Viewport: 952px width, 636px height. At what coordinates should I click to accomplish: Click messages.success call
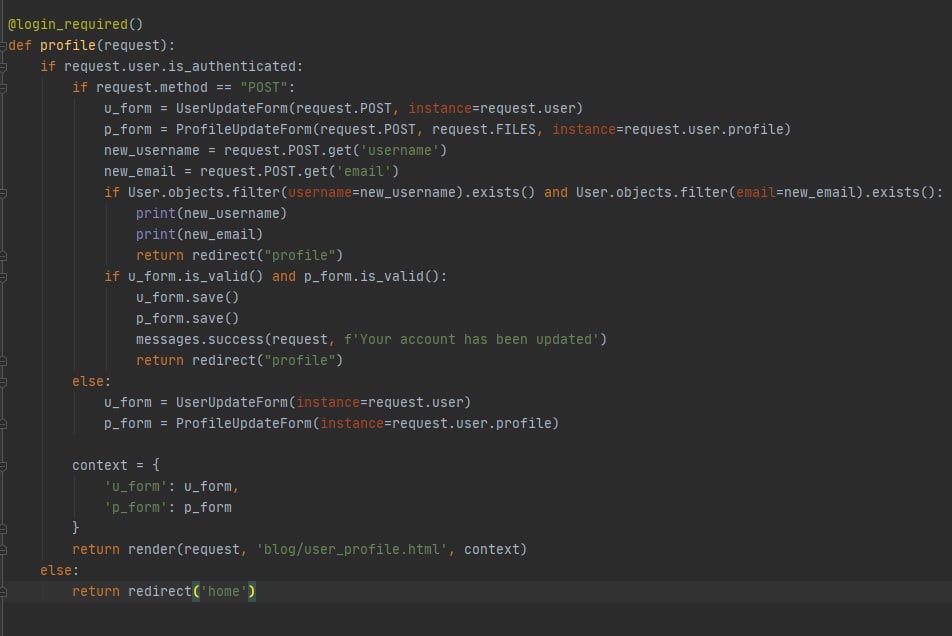point(200,339)
